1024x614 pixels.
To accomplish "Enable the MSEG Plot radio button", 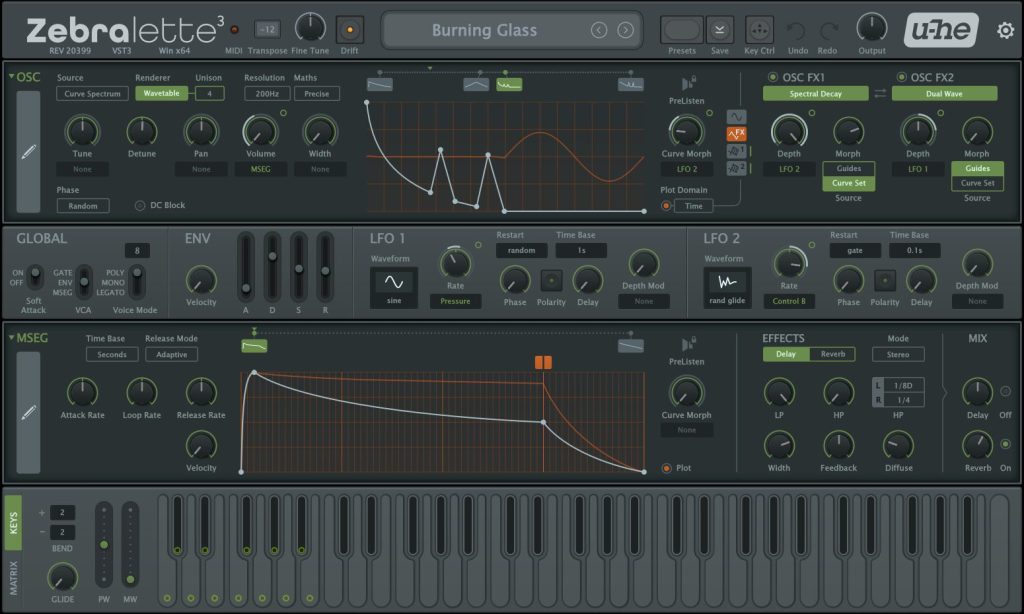I will pos(666,468).
